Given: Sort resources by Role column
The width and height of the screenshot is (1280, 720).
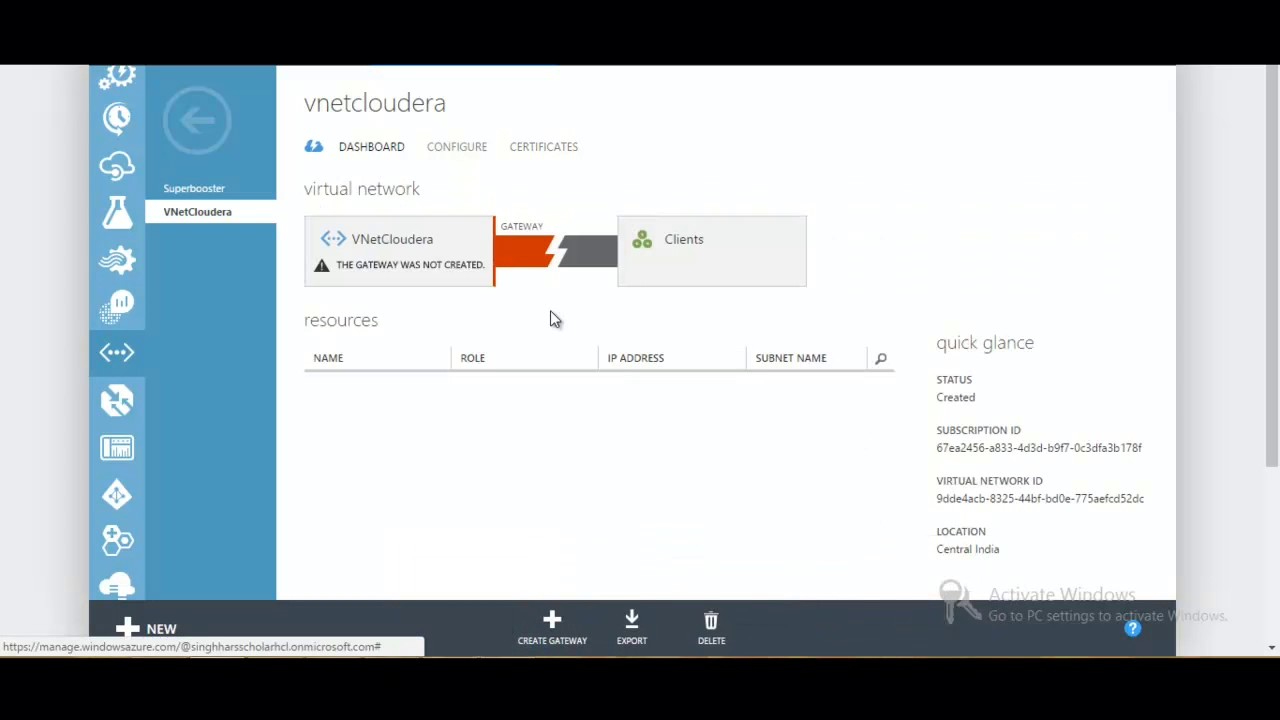Looking at the screenshot, I should coord(472,358).
